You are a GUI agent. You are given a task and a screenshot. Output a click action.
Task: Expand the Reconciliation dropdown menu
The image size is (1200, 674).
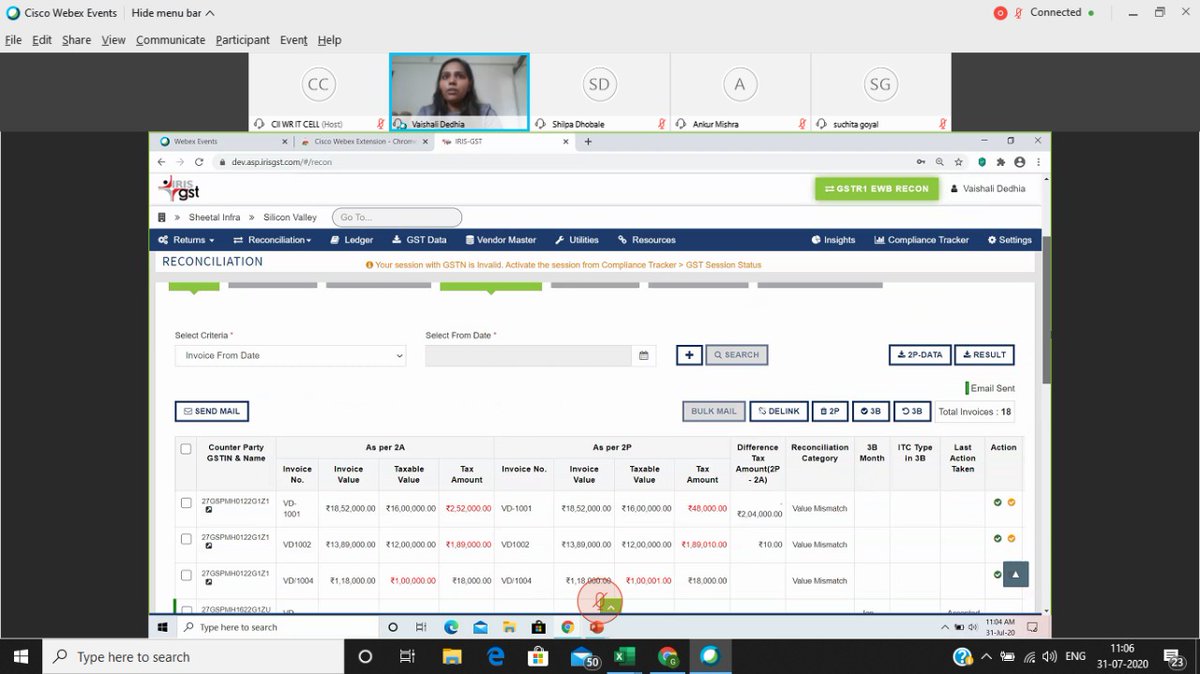coord(272,240)
